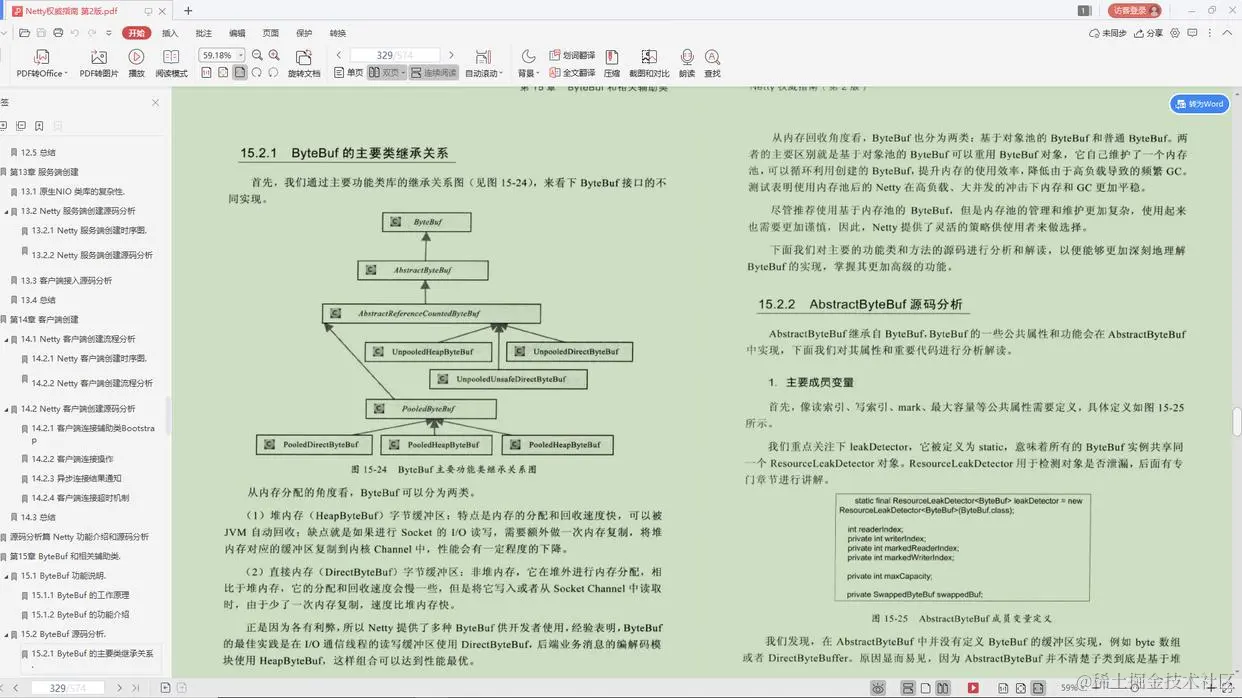The height and width of the screenshot is (698, 1242).
Task: Open bookmark 13.3 客户端接入源码分析
Action: (x=66, y=280)
